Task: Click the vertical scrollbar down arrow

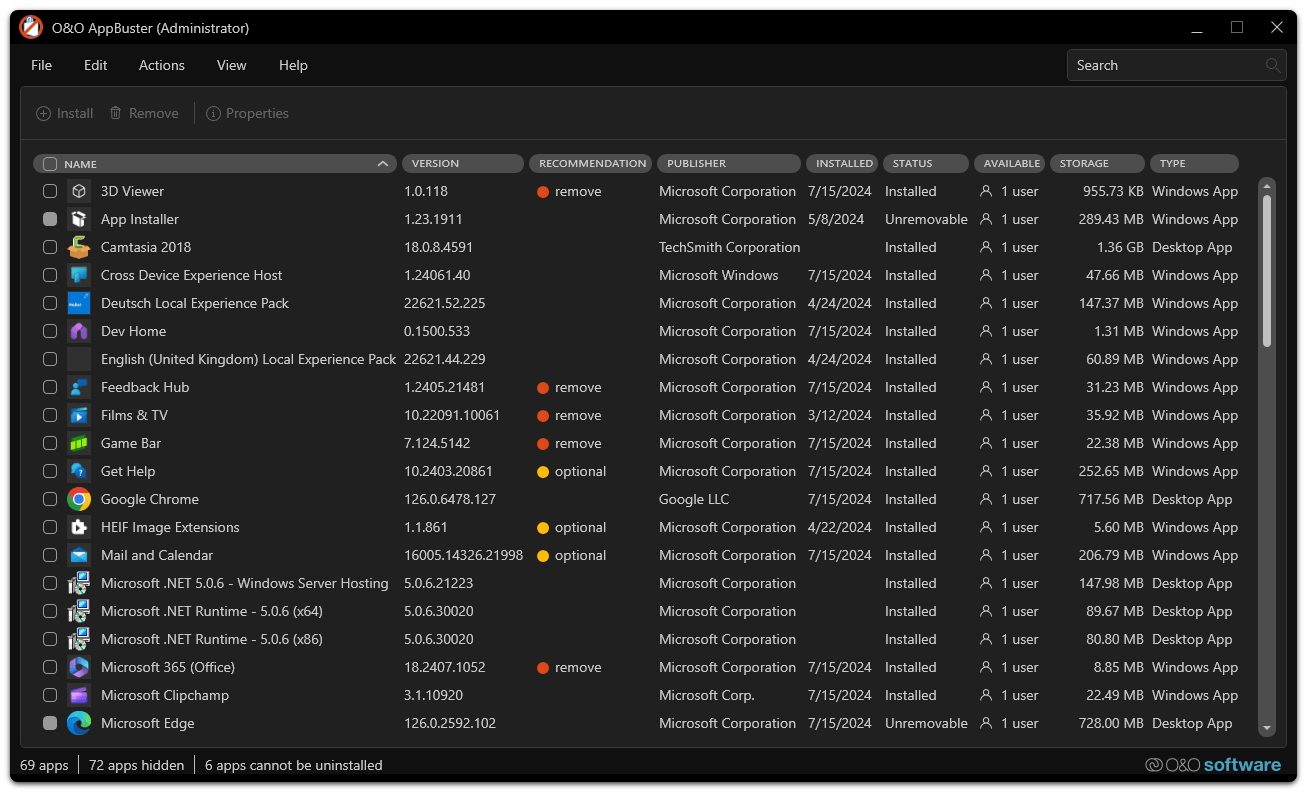Action: (x=1267, y=729)
